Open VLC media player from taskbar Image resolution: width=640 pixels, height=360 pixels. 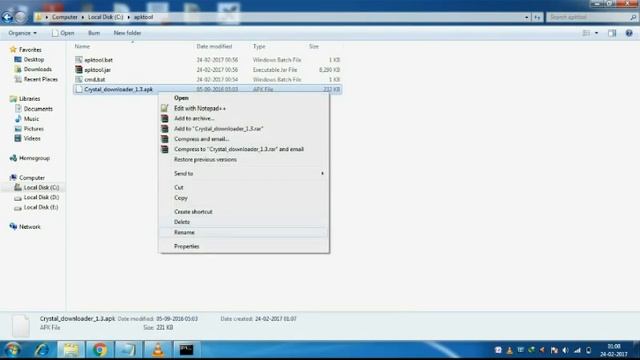tap(158, 350)
